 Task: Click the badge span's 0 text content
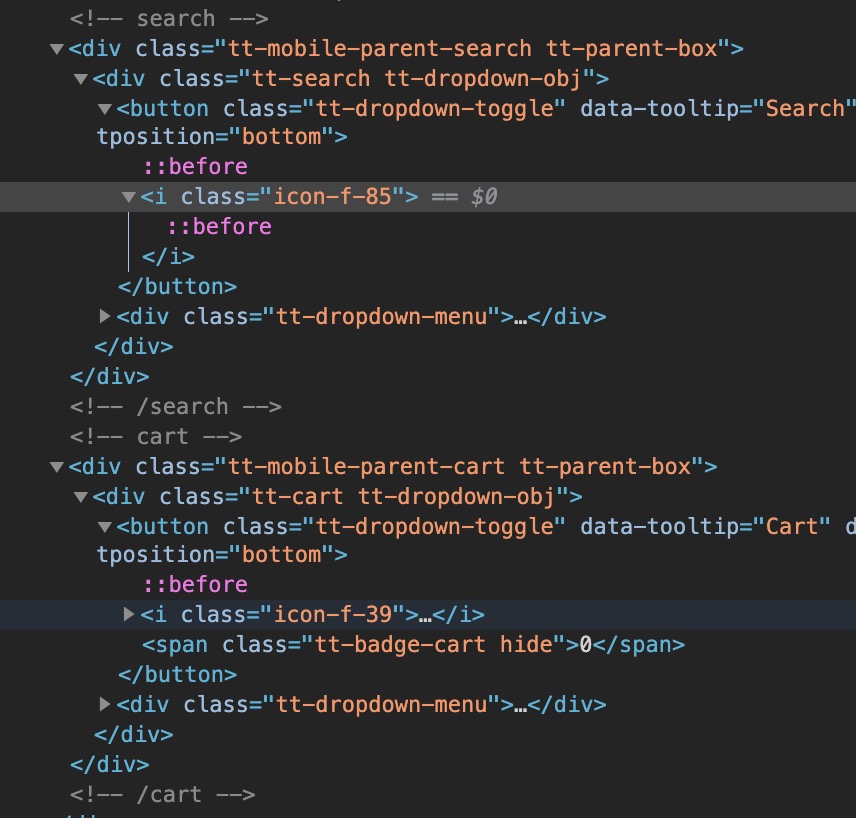tap(586, 645)
